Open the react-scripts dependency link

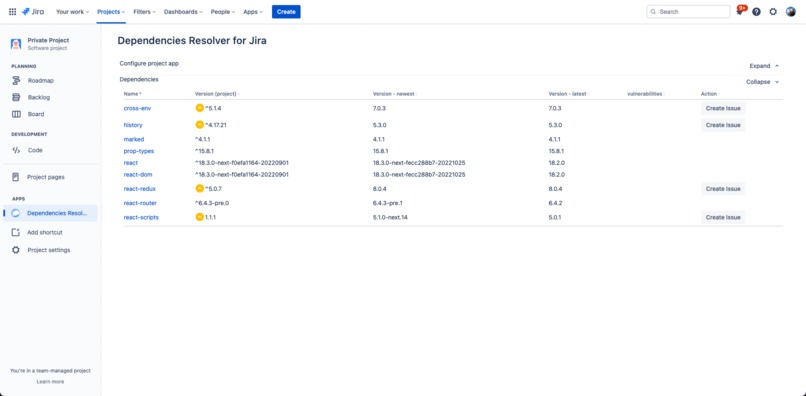(141, 217)
